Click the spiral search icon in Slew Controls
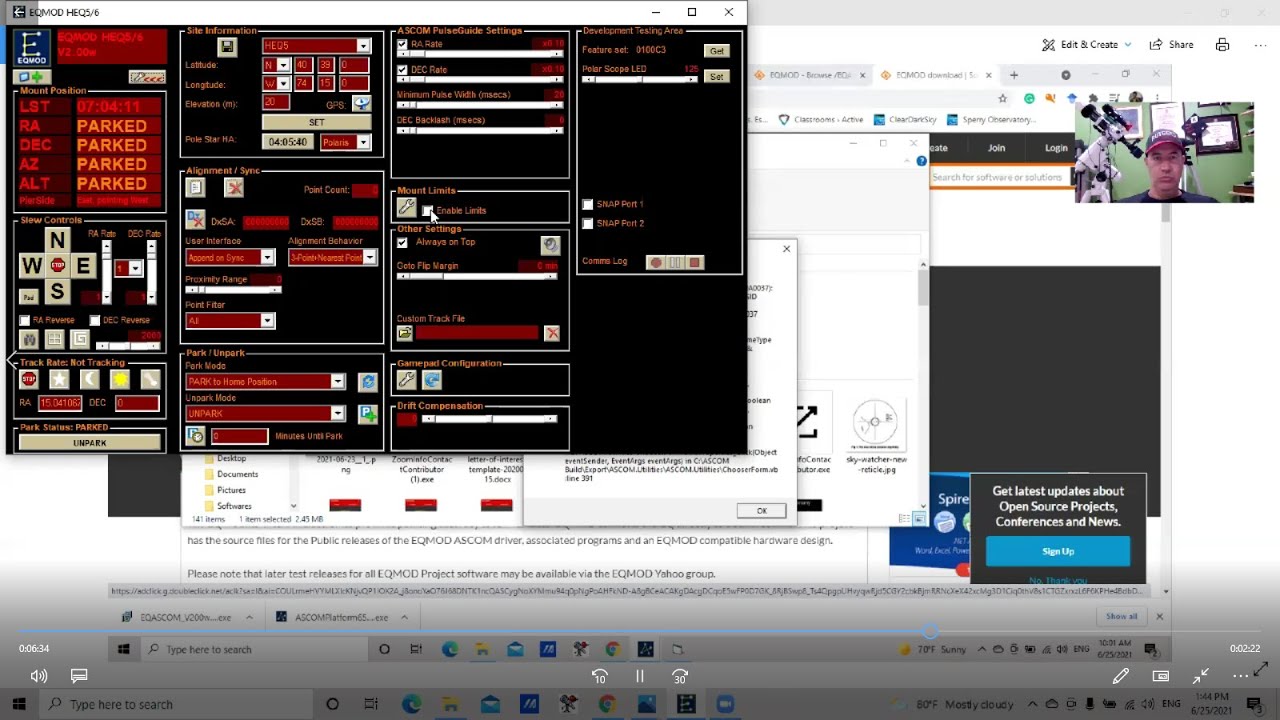The height and width of the screenshot is (720, 1280). [79, 339]
